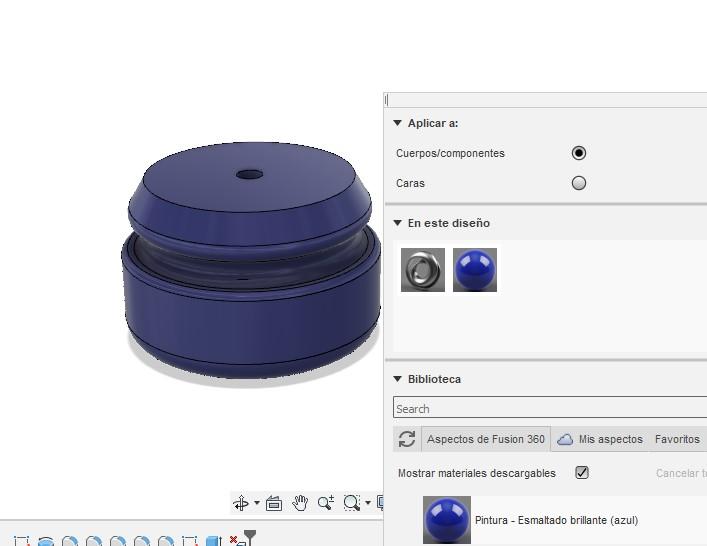
Task: Click the center hole on the 3D model
Action: click(249, 174)
